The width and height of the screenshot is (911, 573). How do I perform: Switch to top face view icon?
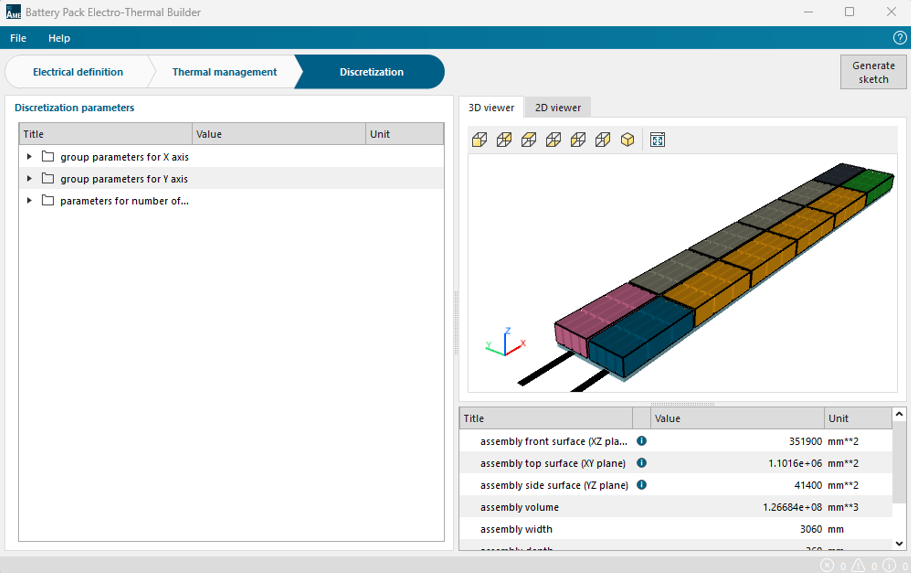528,140
